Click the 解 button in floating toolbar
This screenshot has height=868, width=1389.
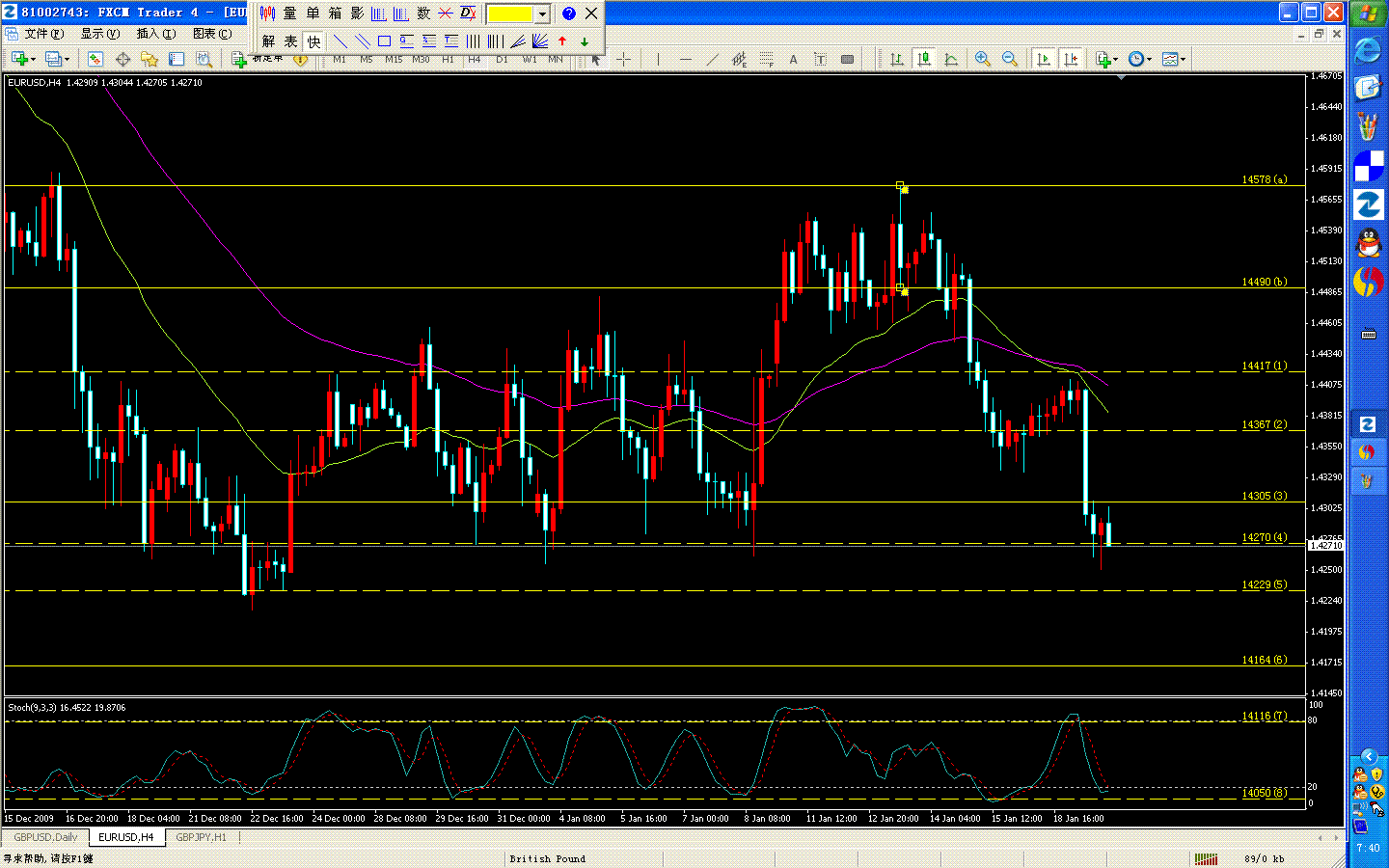click(268, 41)
